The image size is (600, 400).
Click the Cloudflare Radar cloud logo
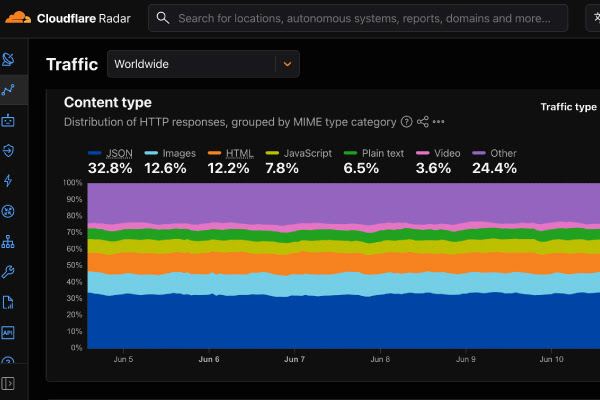(18, 18)
